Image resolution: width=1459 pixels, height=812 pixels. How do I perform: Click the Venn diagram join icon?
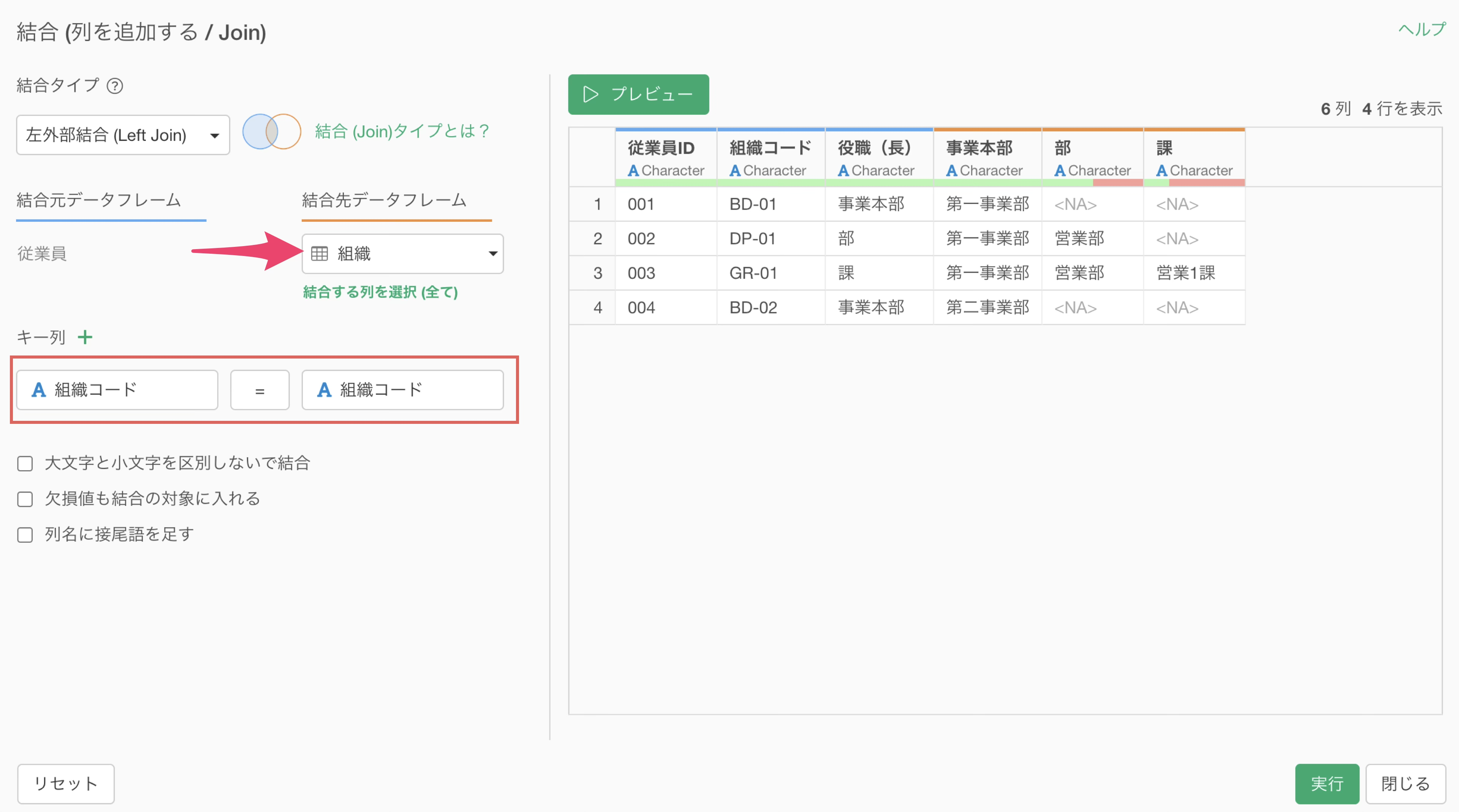pos(271,132)
